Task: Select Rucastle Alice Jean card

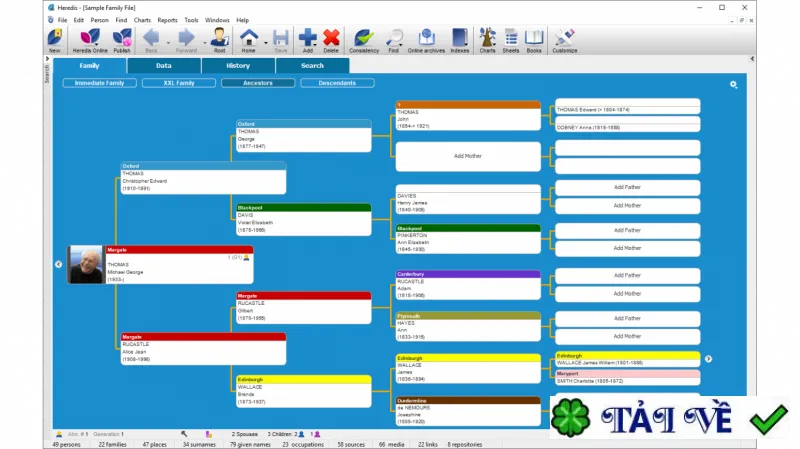Action: (x=203, y=349)
